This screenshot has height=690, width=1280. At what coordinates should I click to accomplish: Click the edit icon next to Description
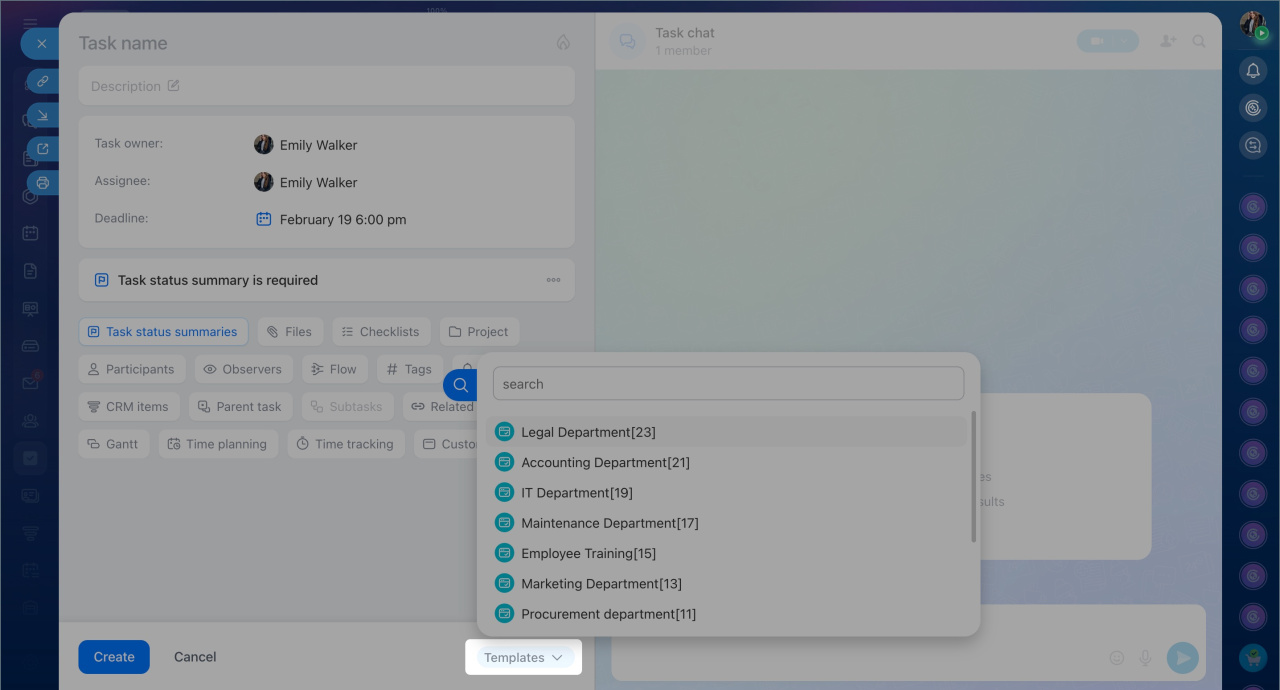point(173,86)
